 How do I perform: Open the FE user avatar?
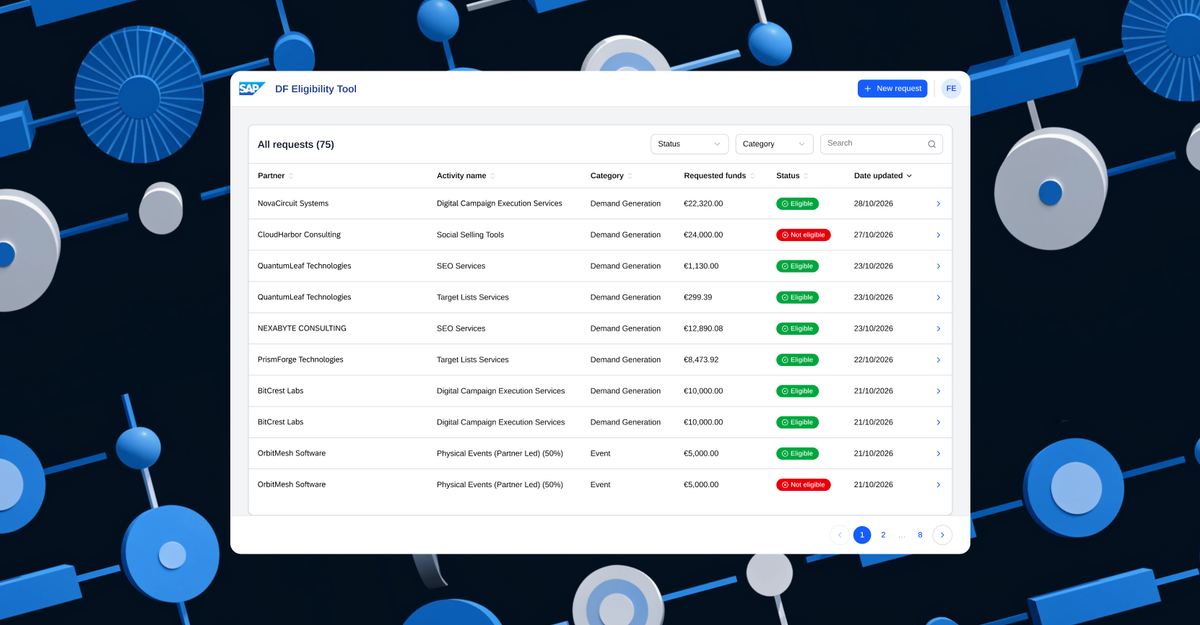(x=951, y=89)
